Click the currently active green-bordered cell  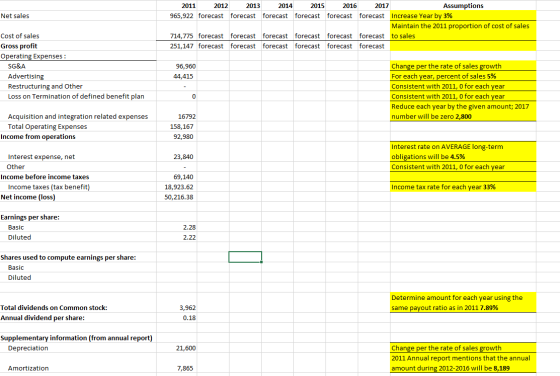245,257
